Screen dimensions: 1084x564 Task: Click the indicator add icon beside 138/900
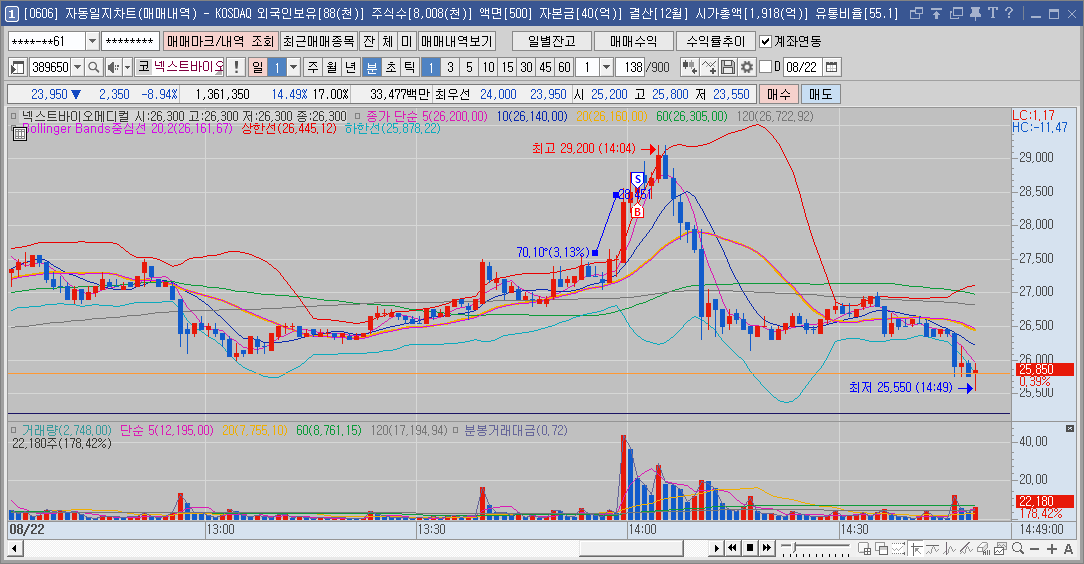coord(689,67)
